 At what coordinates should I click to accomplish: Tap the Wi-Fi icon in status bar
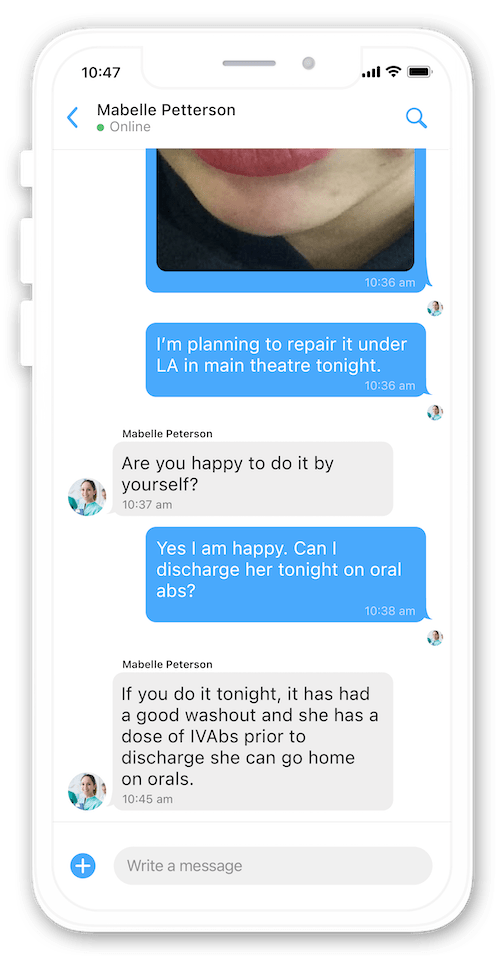[x=393, y=72]
